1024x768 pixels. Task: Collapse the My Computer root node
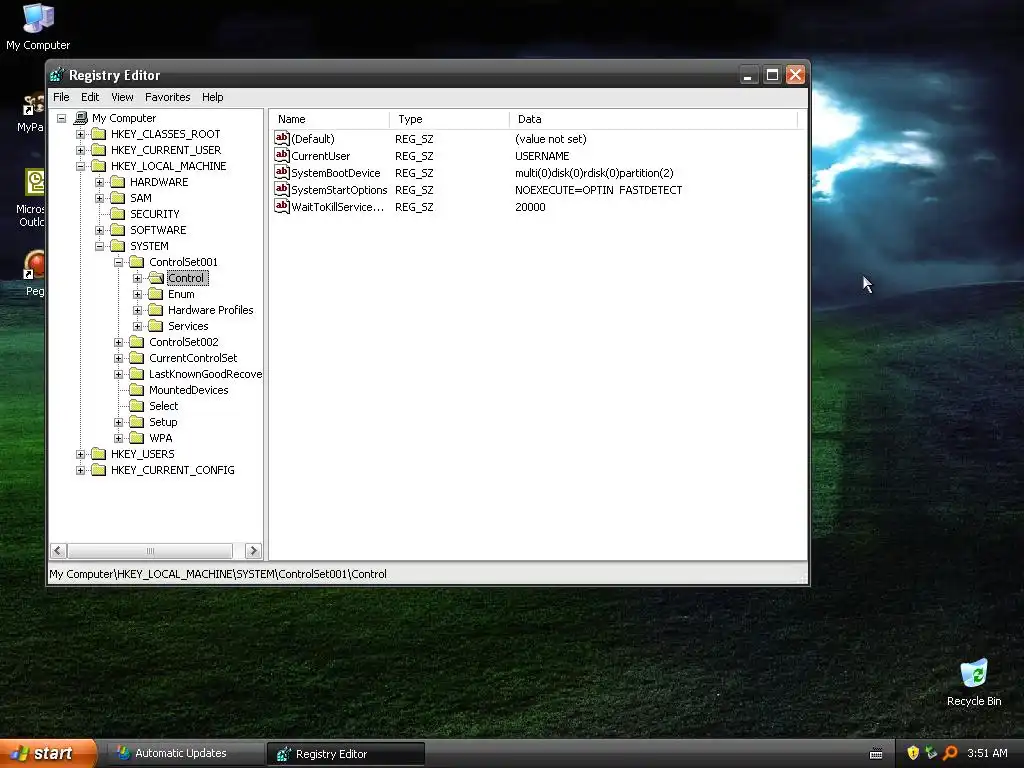tap(61, 118)
